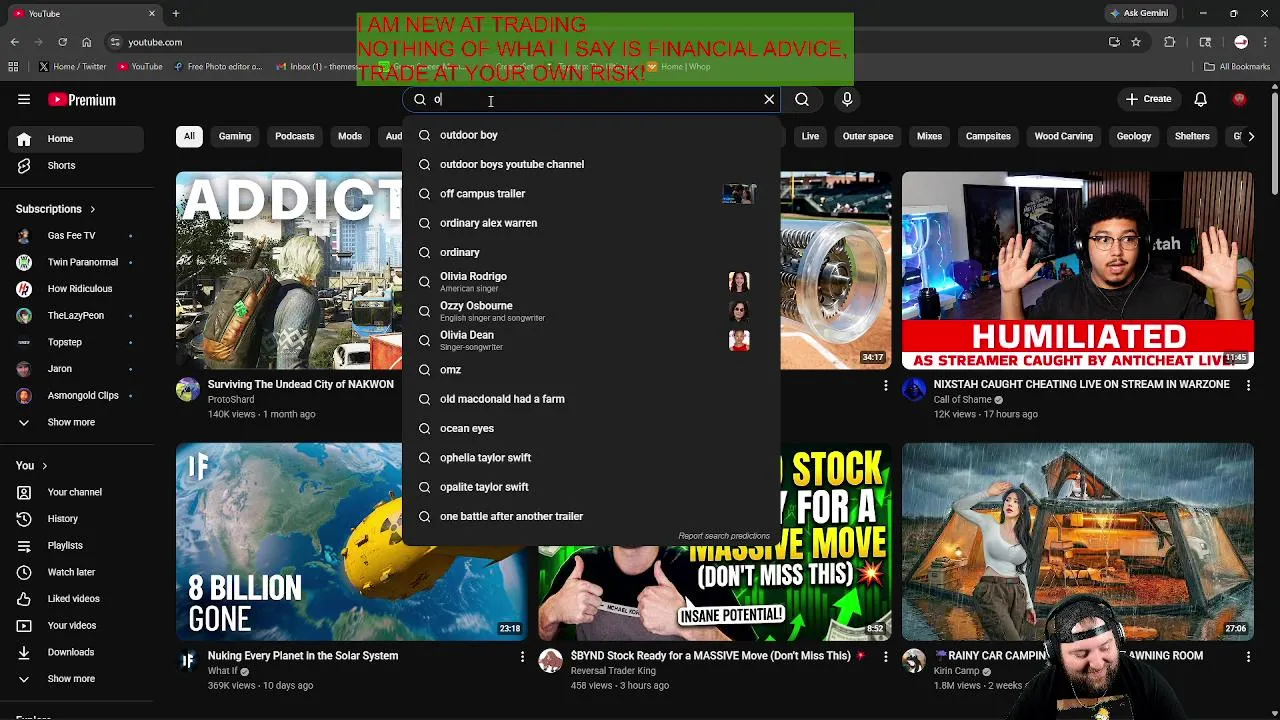The image size is (1280, 720).
Task: Choose suggestion 'ocean eyes'
Action: (x=590, y=428)
